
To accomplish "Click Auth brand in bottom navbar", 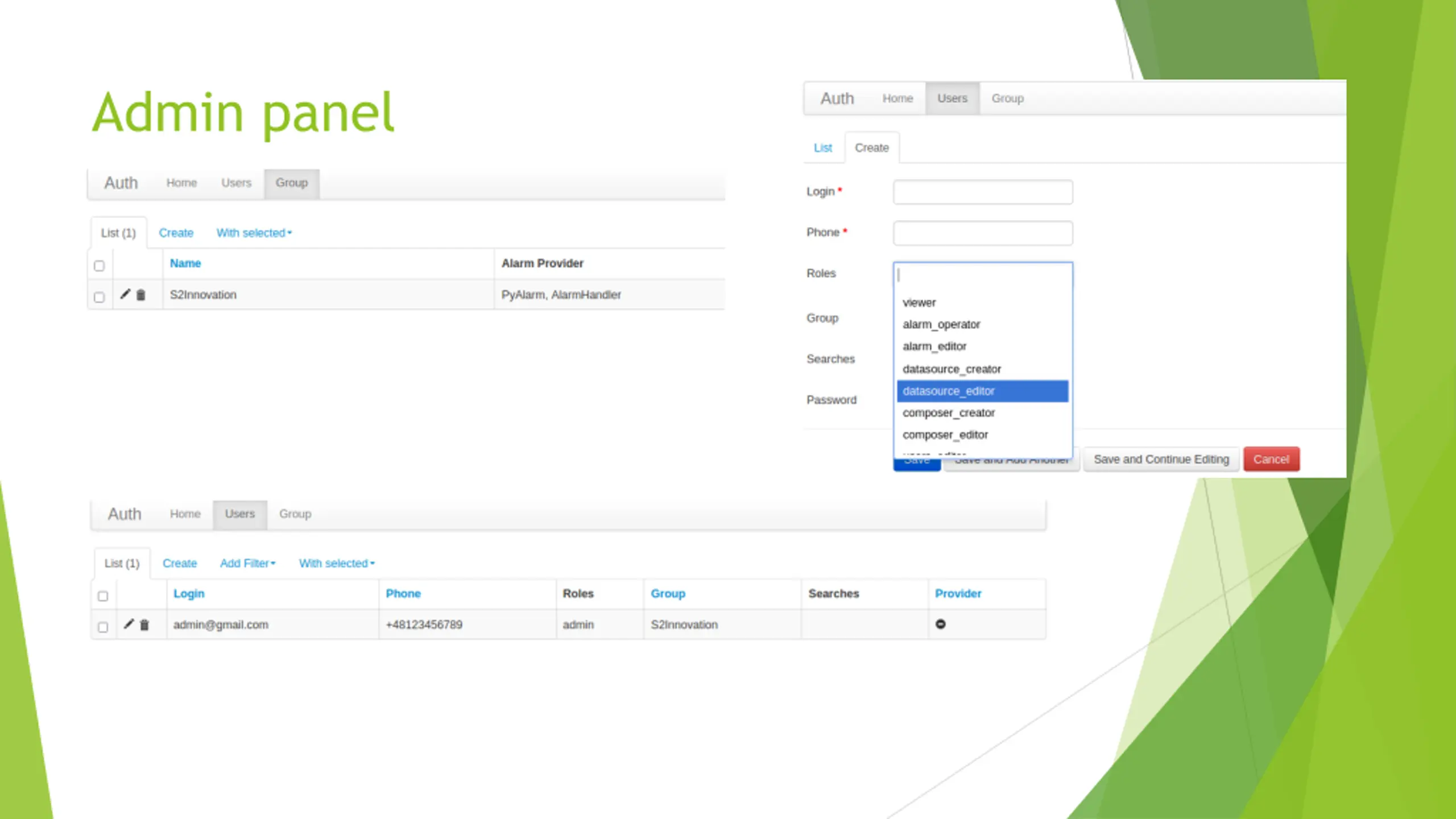I will tap(125, 514).
